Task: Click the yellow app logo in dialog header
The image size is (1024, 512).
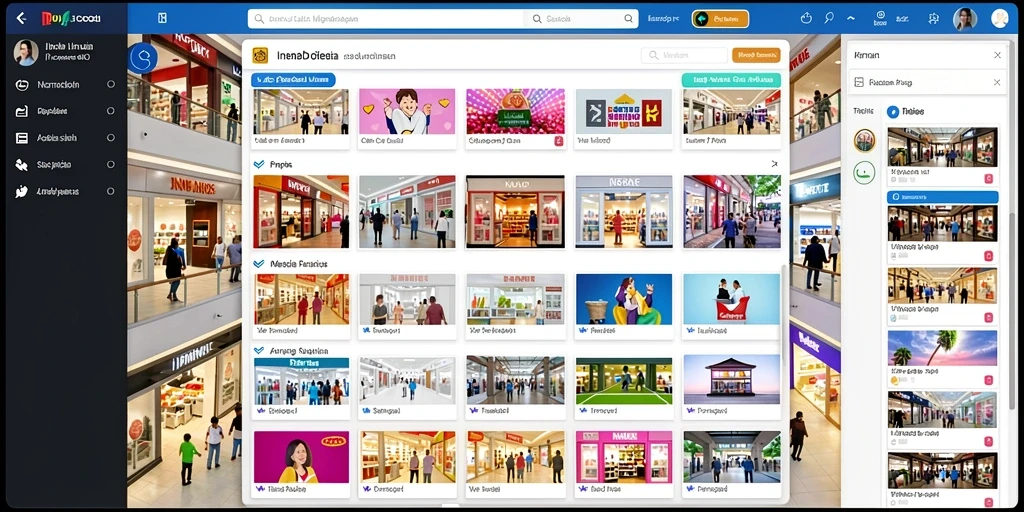Action: click(x=261, y=56)
